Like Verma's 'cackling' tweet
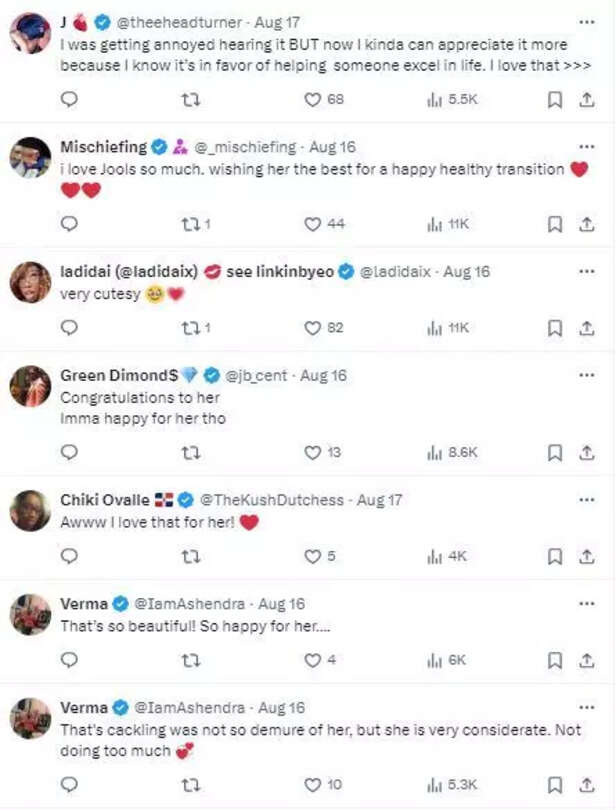Image resolution: width=616 pixels, height=810 pixels. coord(315,785)
